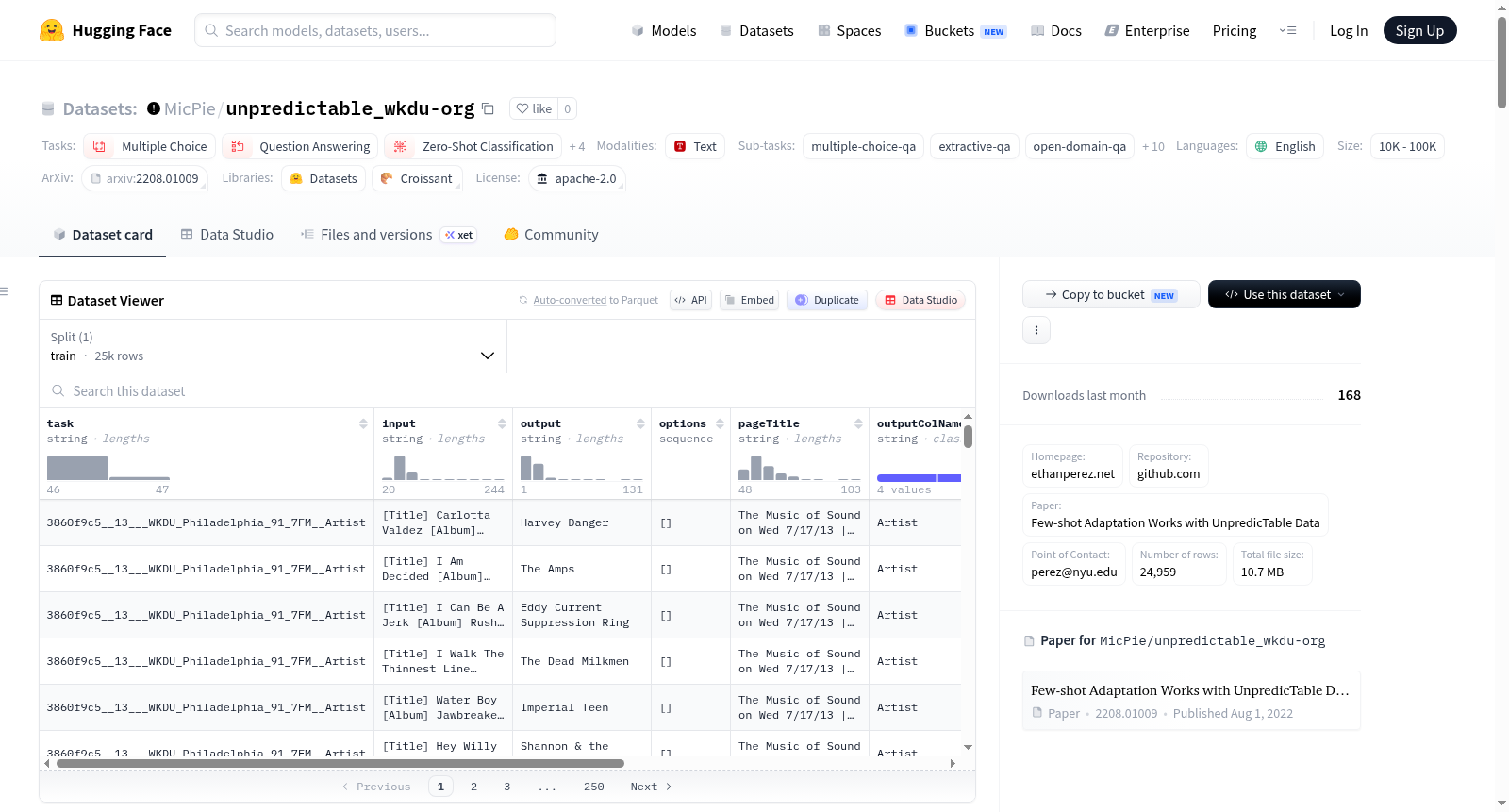Go to page 2 of the table
This screenshot has height=812, width=1509.
coord(473,787)
